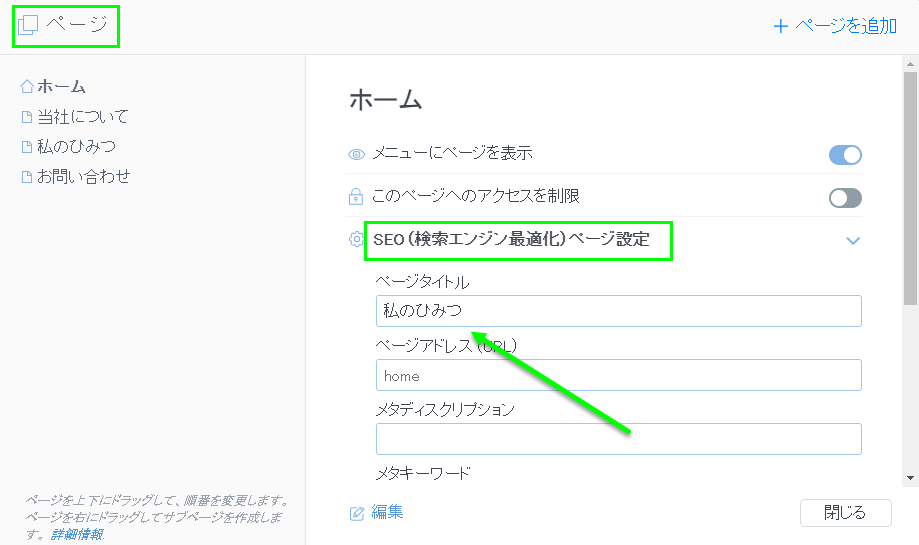Click the 閉じる button
This screenshot has width=919, height=545.
[846, 513]
